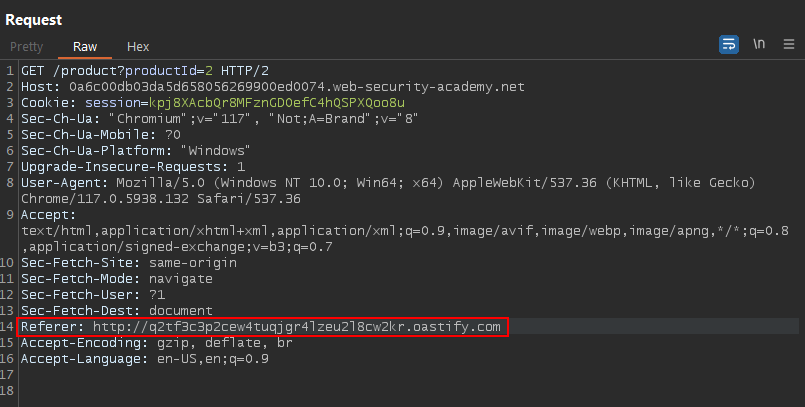
Task: Click the GET /product?productId=2 request line
Action: tap(145, 71)
